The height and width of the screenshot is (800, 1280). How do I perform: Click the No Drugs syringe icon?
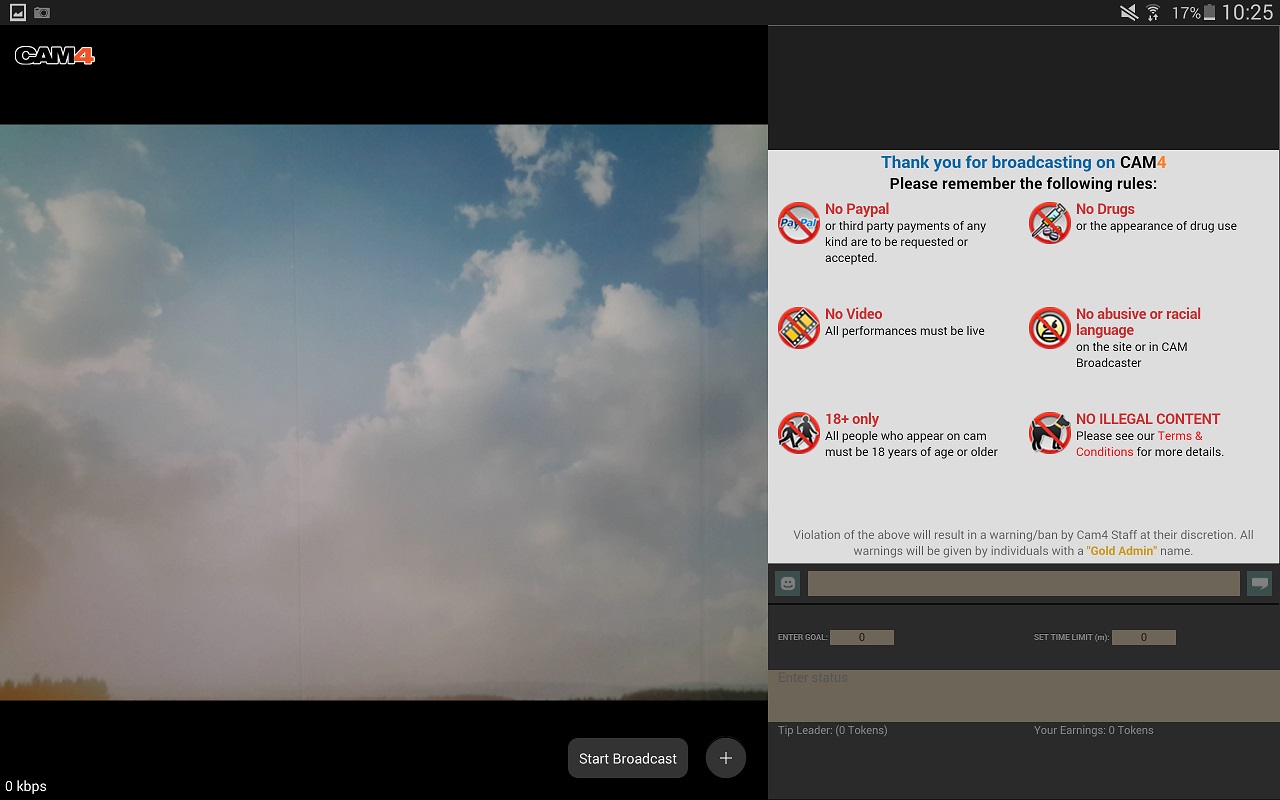[x=1049, y=223]
